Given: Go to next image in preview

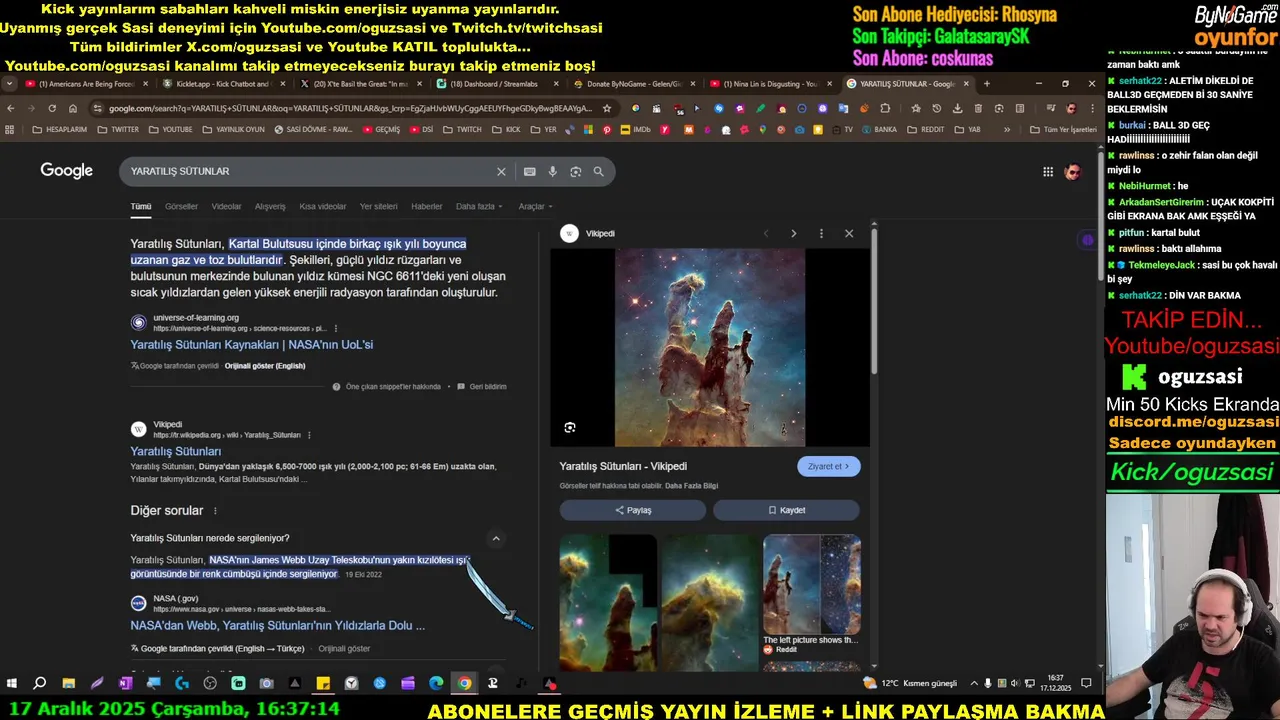Looking at the screenshot, I should pyautogui.click(x=794, y=233).
